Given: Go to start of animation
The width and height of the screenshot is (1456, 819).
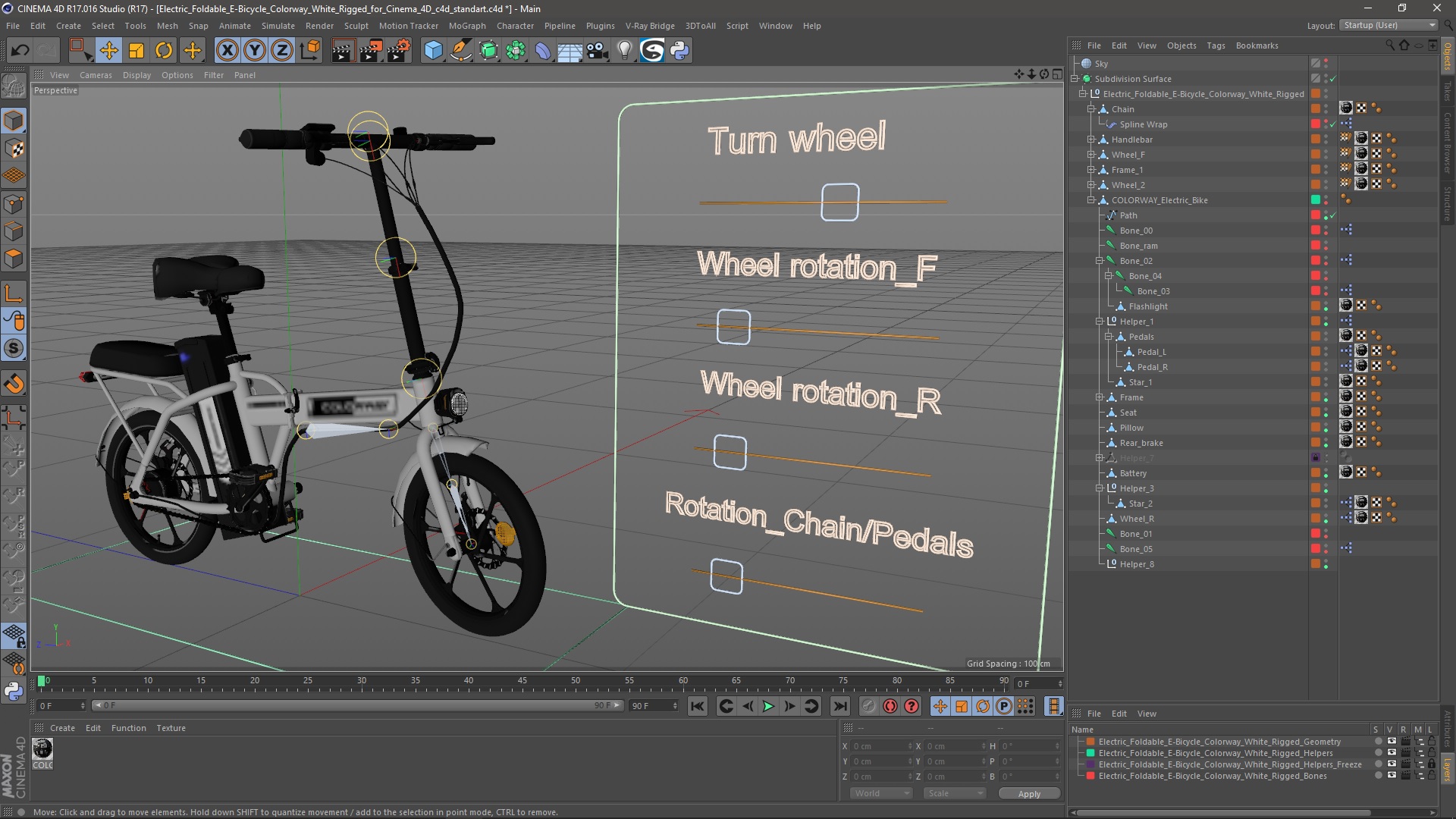Looking at the screenshot, I should (x=697, y=706).
